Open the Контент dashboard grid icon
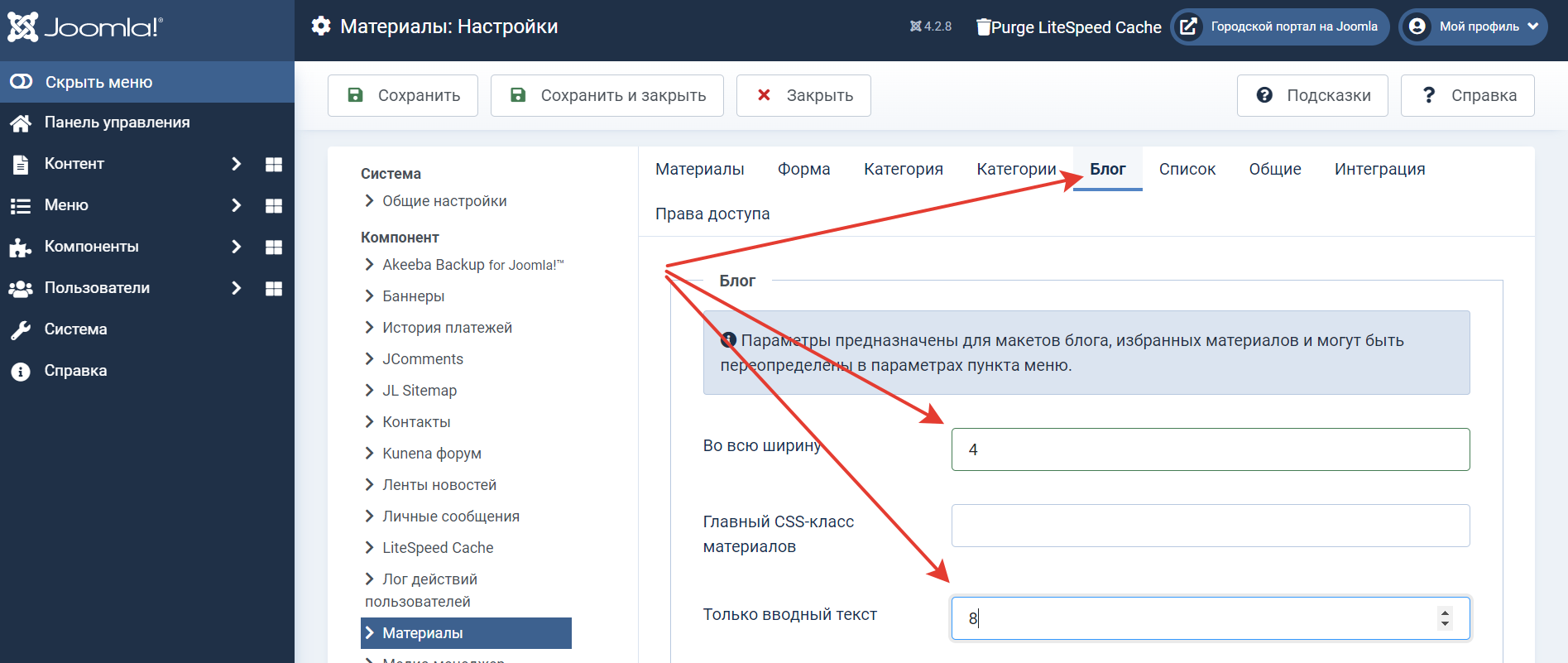The height and width of the screenshot is (663, 1568). coord(274,164)
